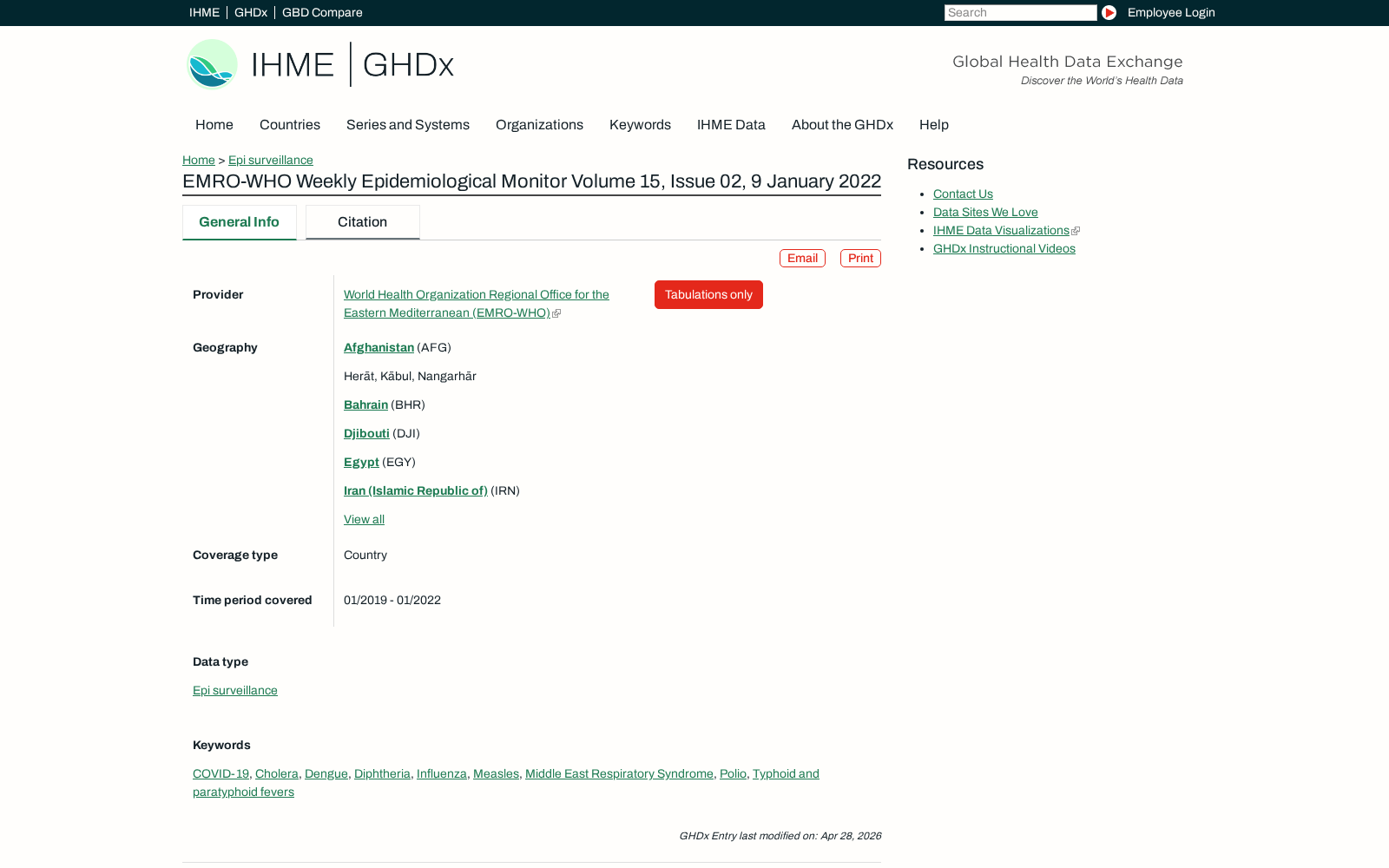Screen dimensions: 1389x868
Task: Open Iran (Islamic Republic of) link
Action: [x=416, y=490]
